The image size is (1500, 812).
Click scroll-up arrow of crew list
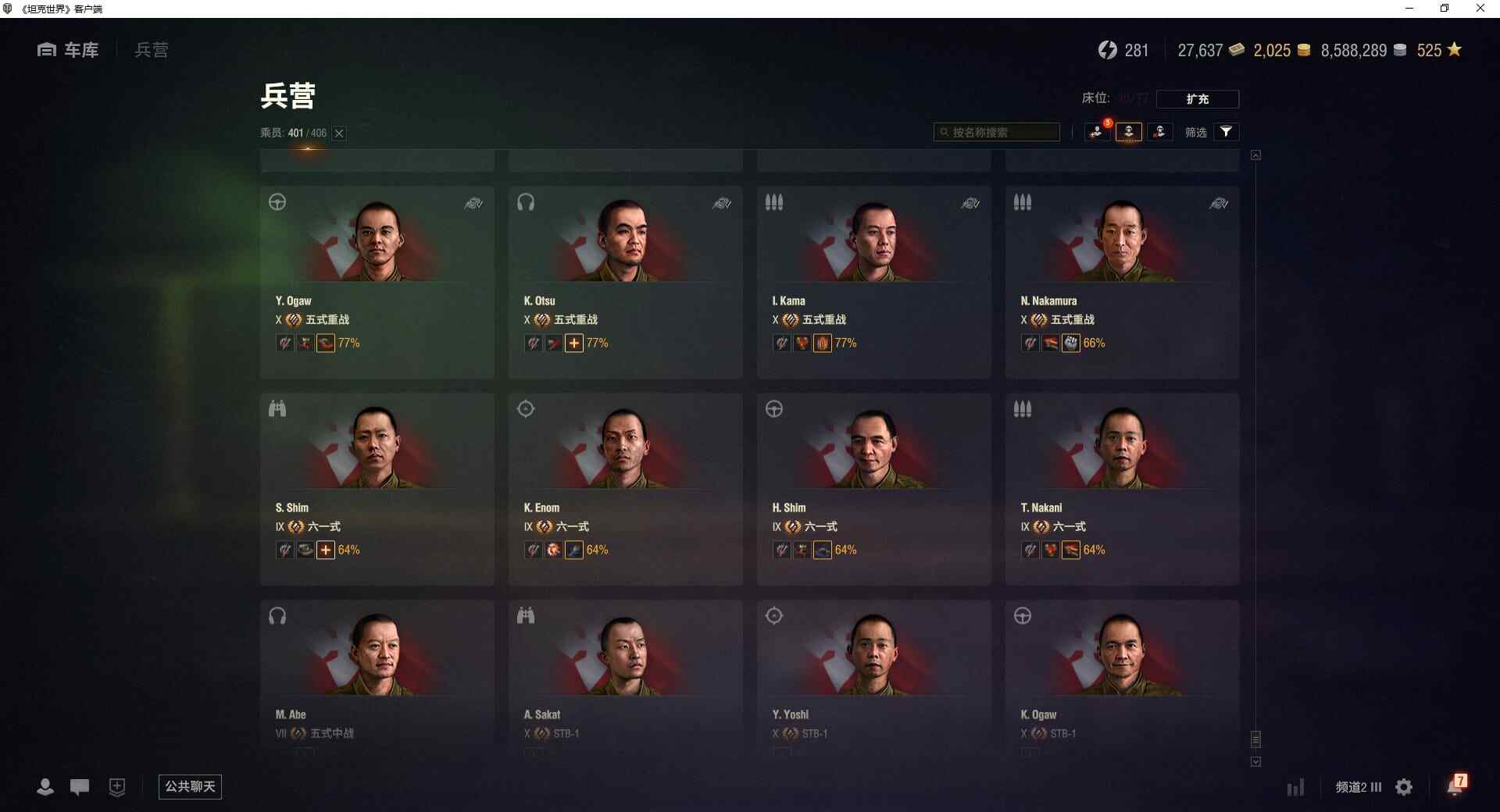coord(1255,155)
